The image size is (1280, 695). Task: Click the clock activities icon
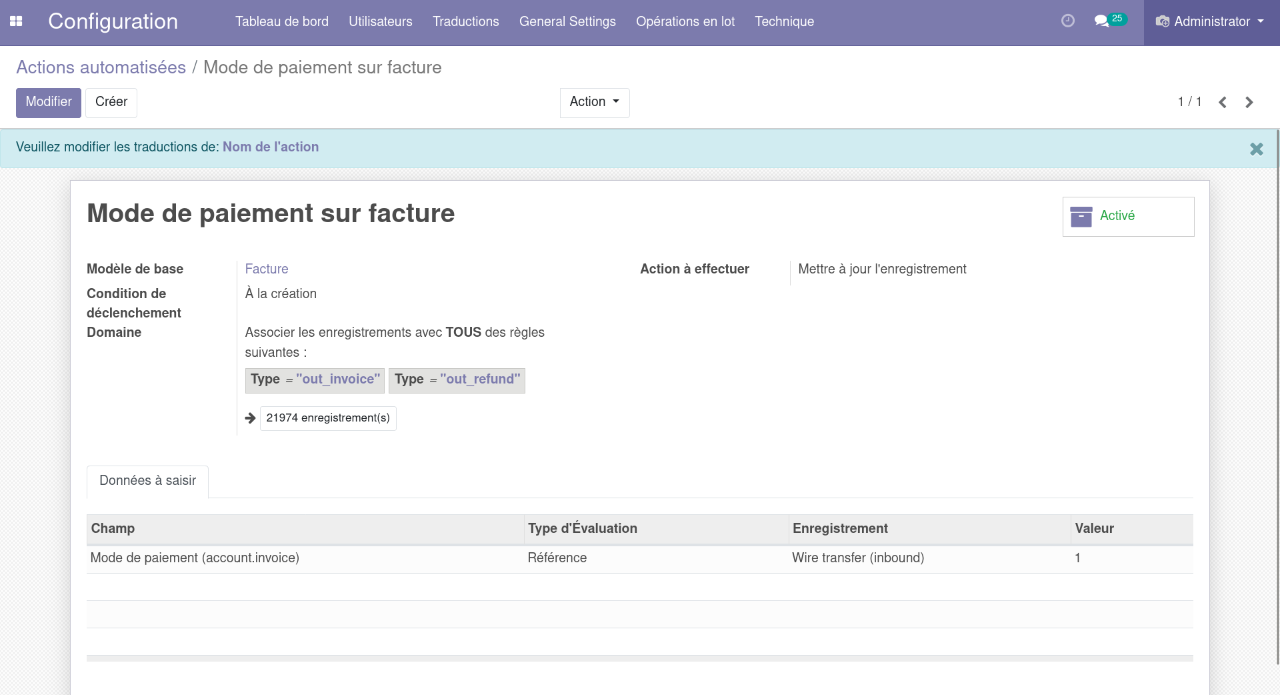(1068, 21)
